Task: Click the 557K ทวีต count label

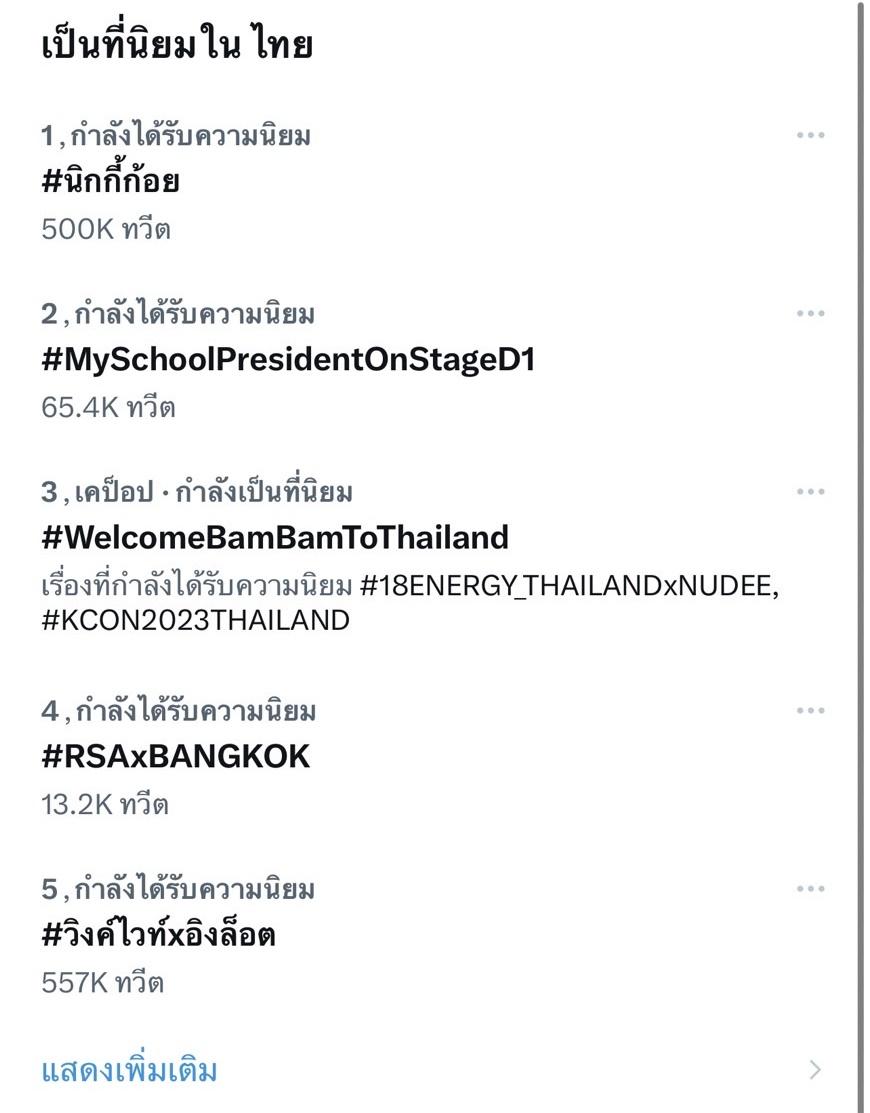Action: (x=102, y=982)
